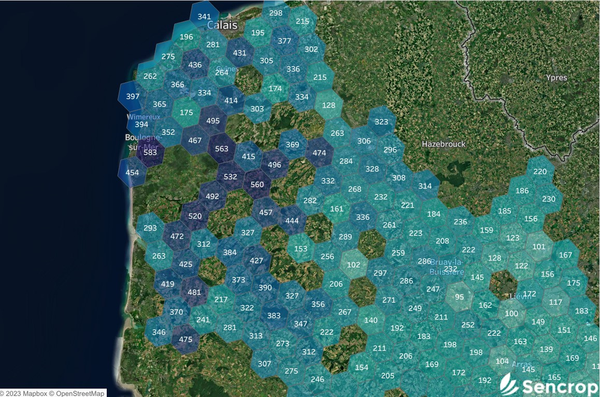Pick the hexagon with value 436

point(195,65)
